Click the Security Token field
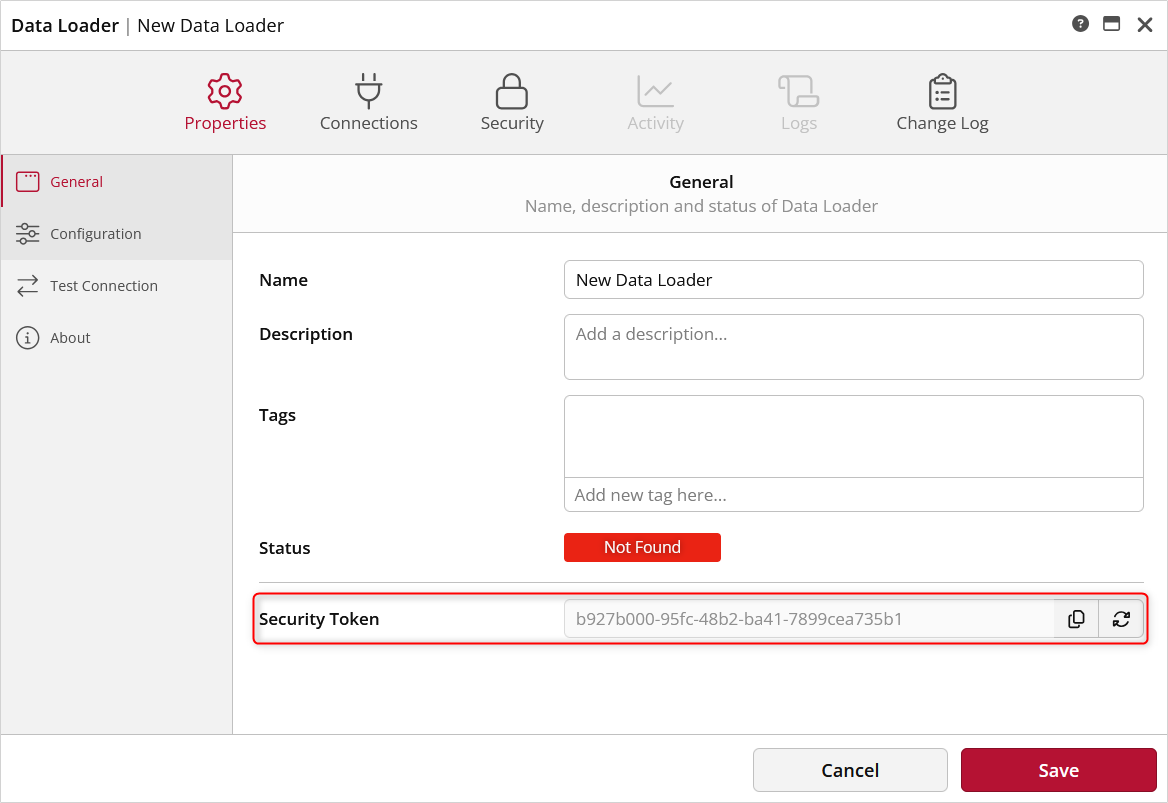 click(x=809, y=619)
